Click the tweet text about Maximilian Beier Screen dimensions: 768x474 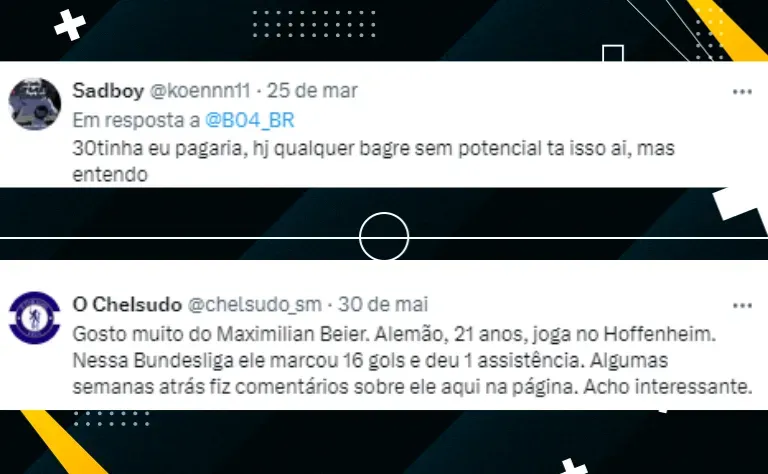tap(412, 360)
